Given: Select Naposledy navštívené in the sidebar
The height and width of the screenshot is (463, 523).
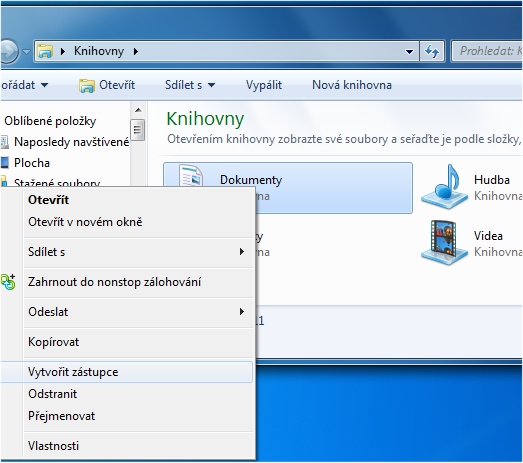Looking at the screenshot, I should 71,142.
